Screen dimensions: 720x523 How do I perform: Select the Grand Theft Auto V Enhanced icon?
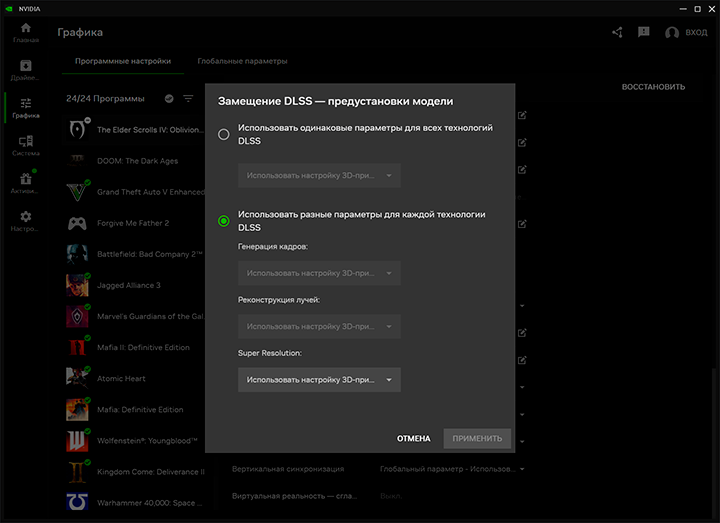tap(77, 192)
